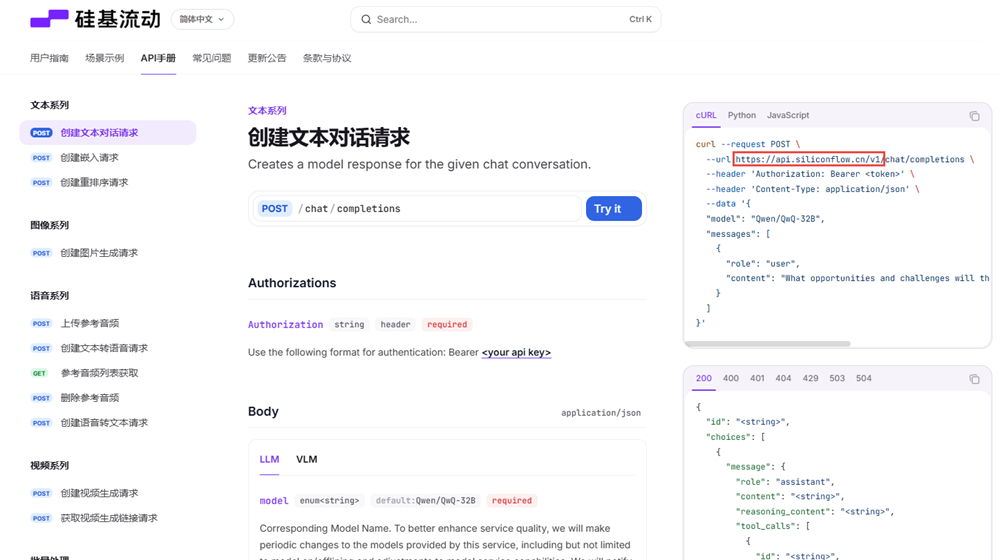
Task: Click the 文本系列 sidebar heading
Action: [x=49, y=105]
